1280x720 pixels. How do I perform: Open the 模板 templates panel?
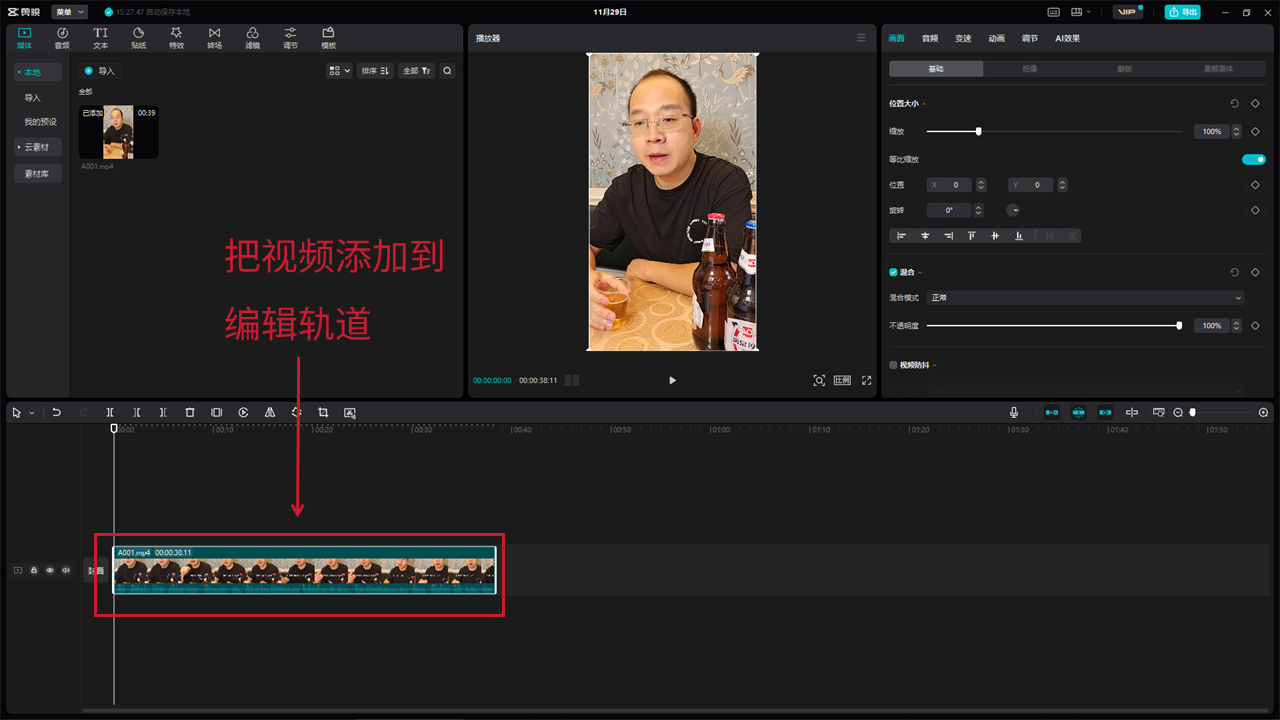click(x=328, y=38)
